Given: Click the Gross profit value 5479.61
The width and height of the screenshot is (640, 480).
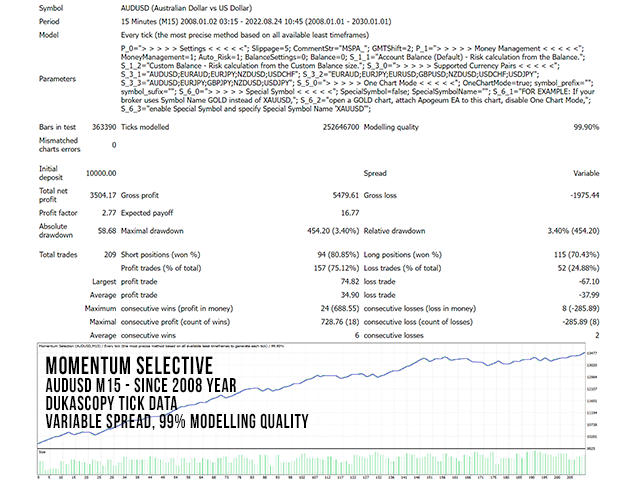Looking at the screenshot, I should pos(346,195).
